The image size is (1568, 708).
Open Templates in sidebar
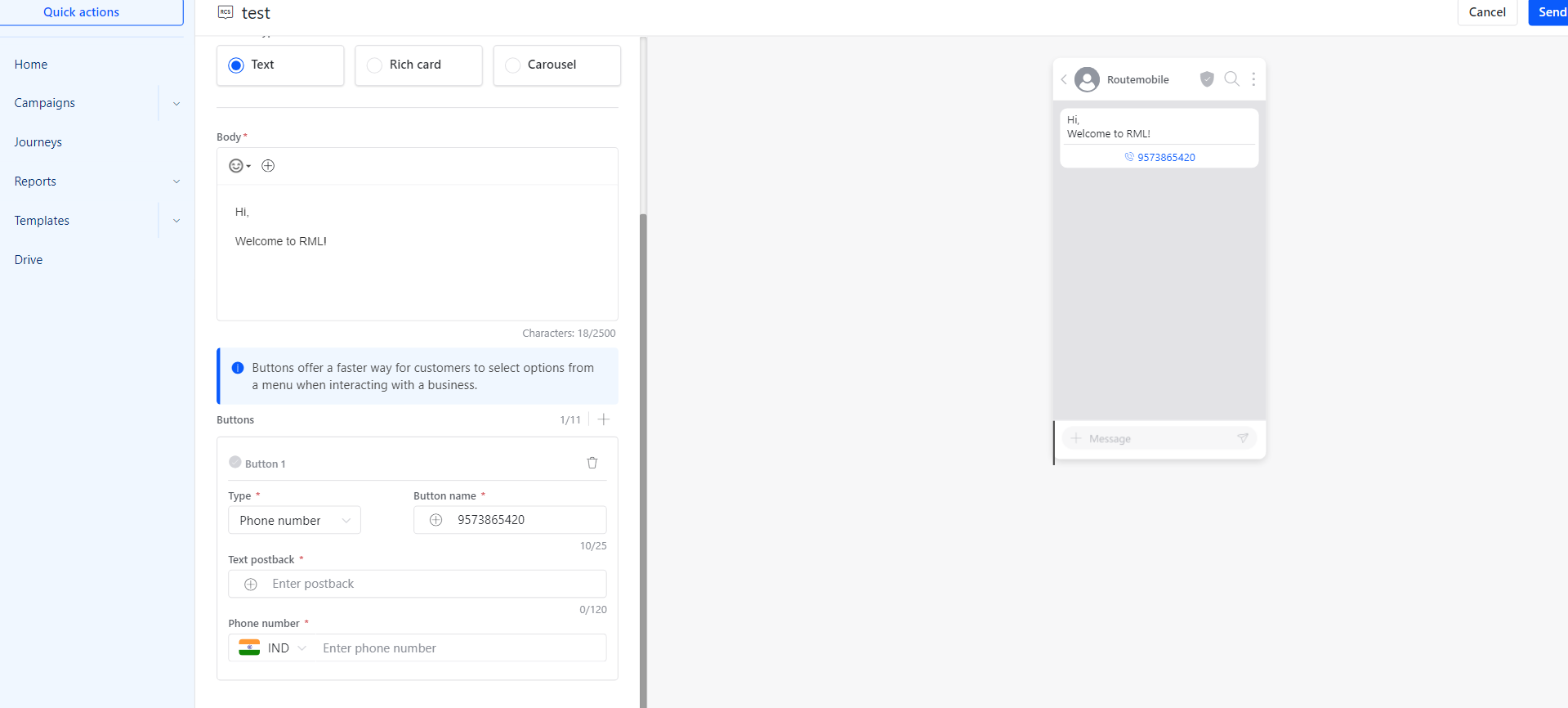[42, 221]
